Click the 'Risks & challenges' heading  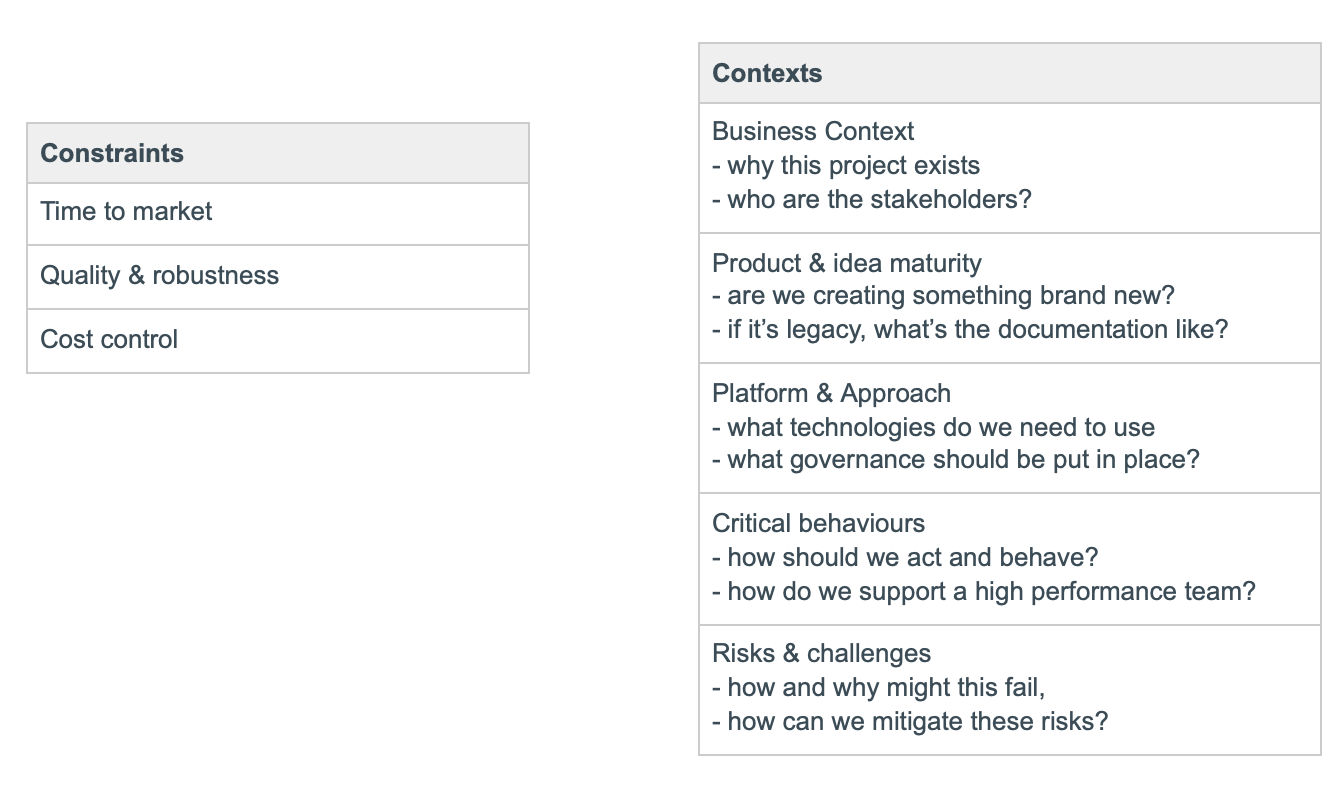click(821, 654)
